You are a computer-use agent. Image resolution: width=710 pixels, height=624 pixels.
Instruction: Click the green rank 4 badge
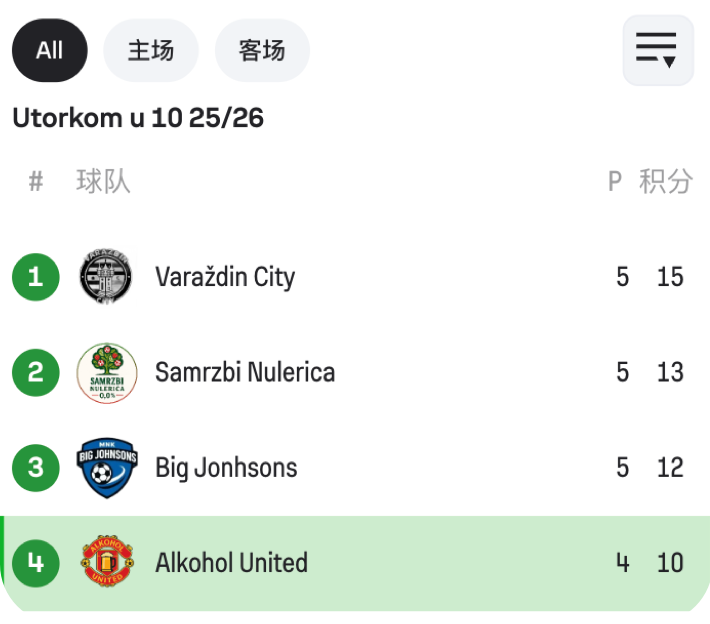pyautogui.click(x=36, y=563)
